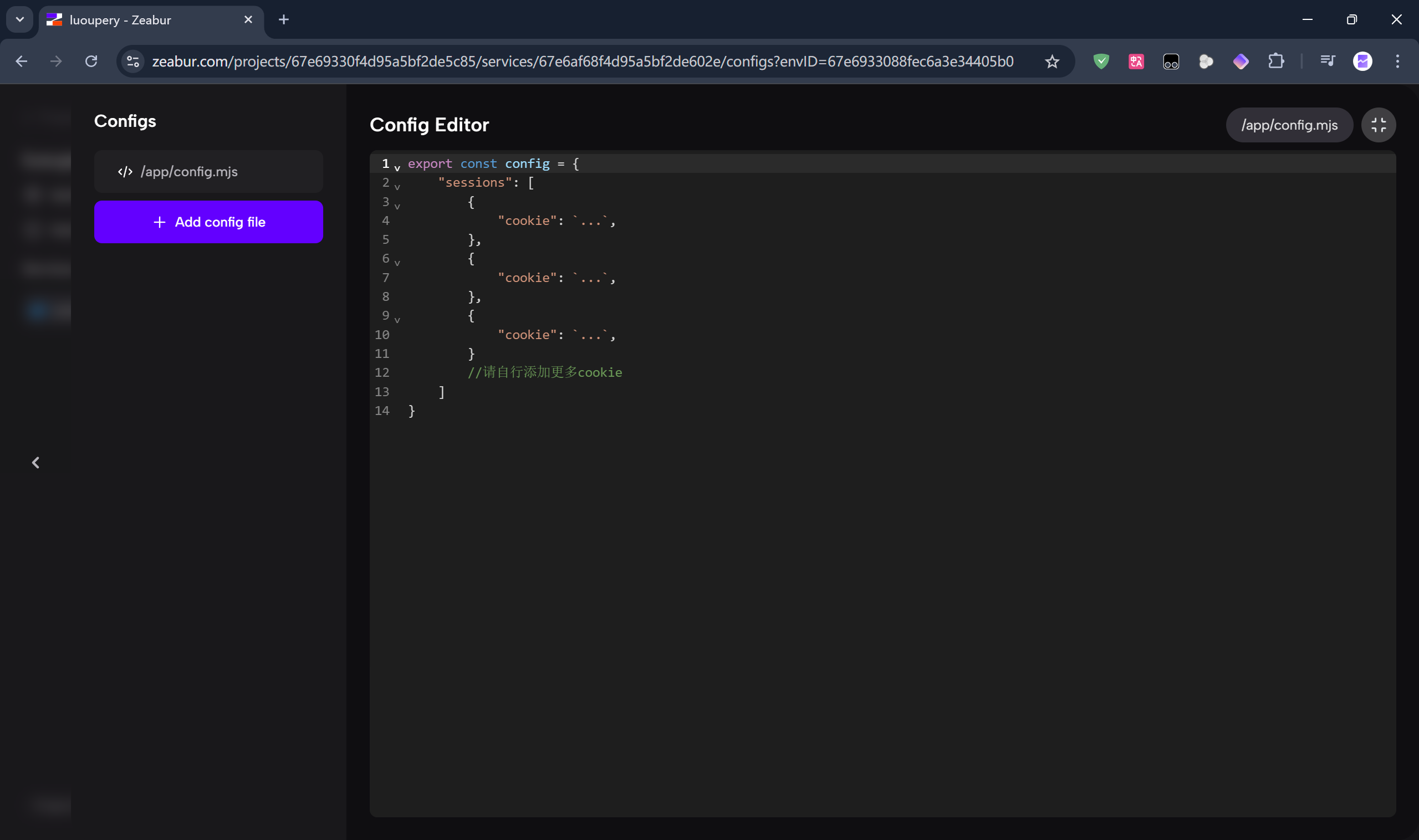Reload the Zeabur page
Image resolution: width=1419 pixels, height=840 pixels.
[91, 61]
